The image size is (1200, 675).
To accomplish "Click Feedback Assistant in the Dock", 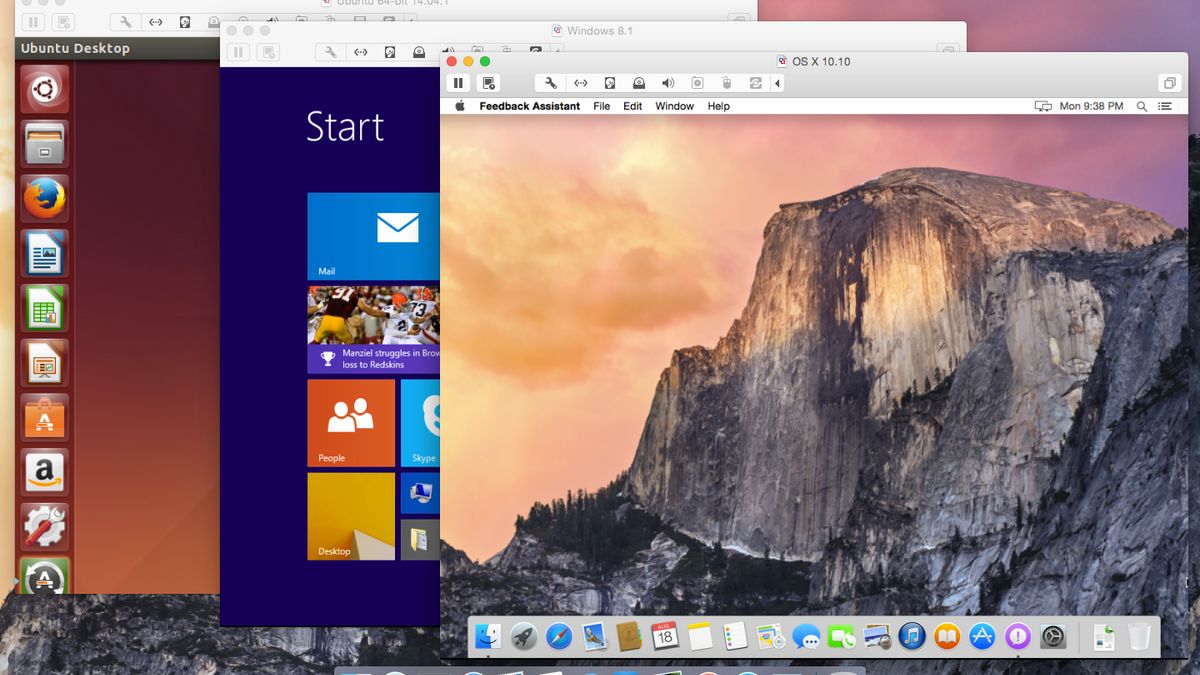I will point(1018,636).
